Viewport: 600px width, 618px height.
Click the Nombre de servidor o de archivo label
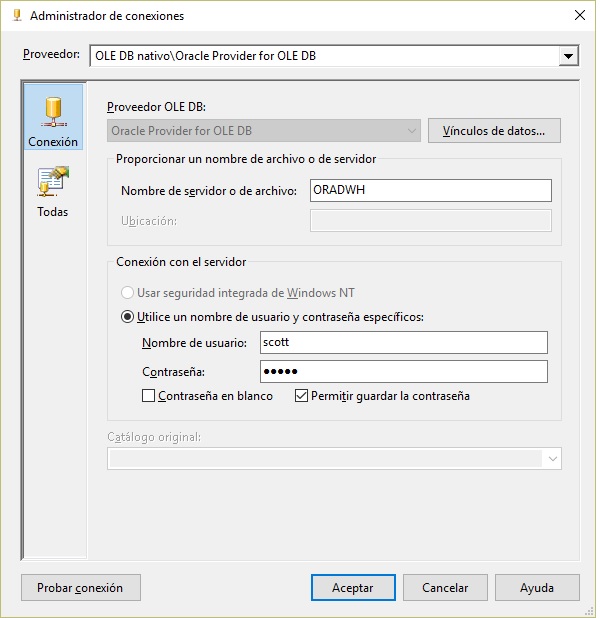[209, 191]
